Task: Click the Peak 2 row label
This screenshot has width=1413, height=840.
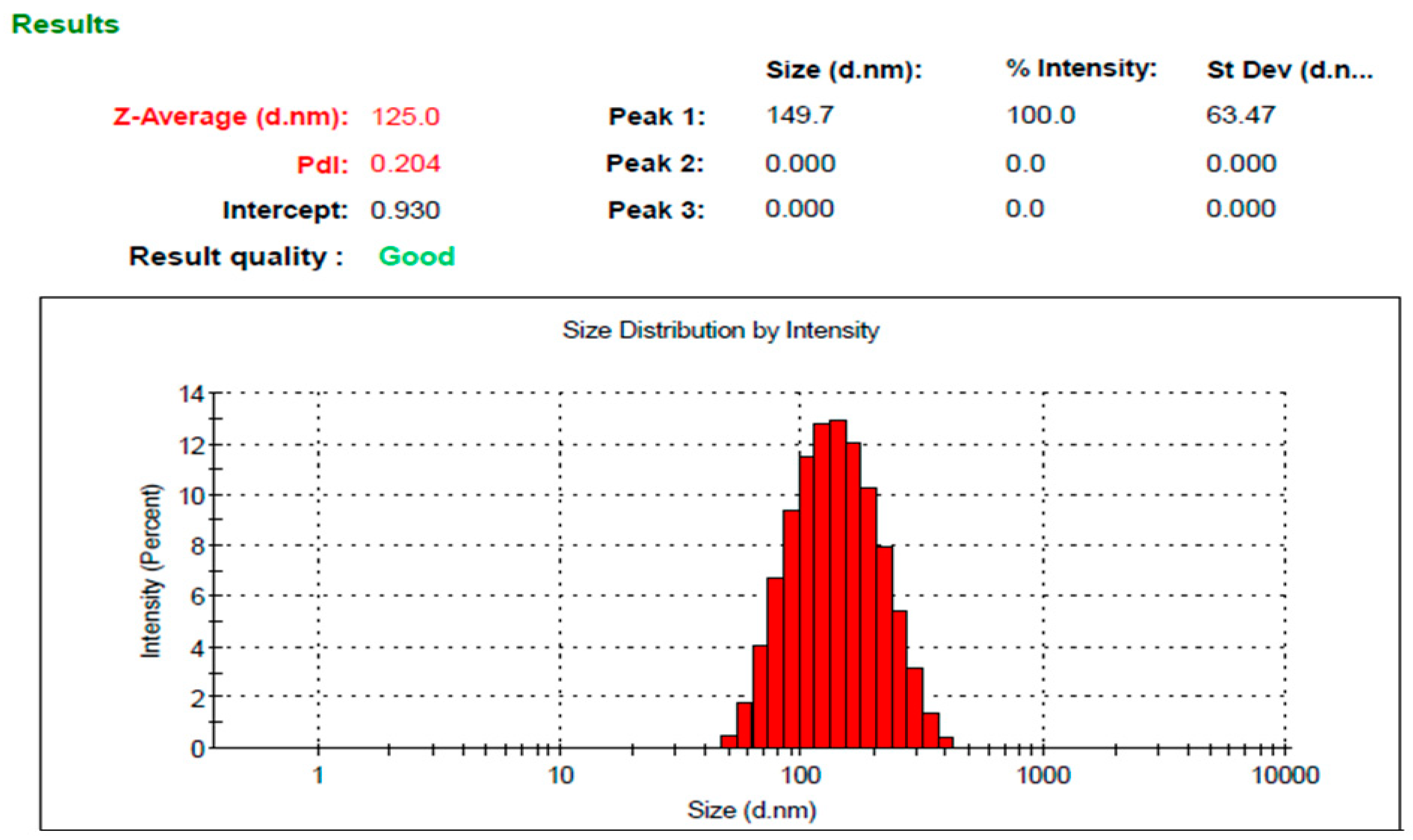Action: tap(655, 164)
